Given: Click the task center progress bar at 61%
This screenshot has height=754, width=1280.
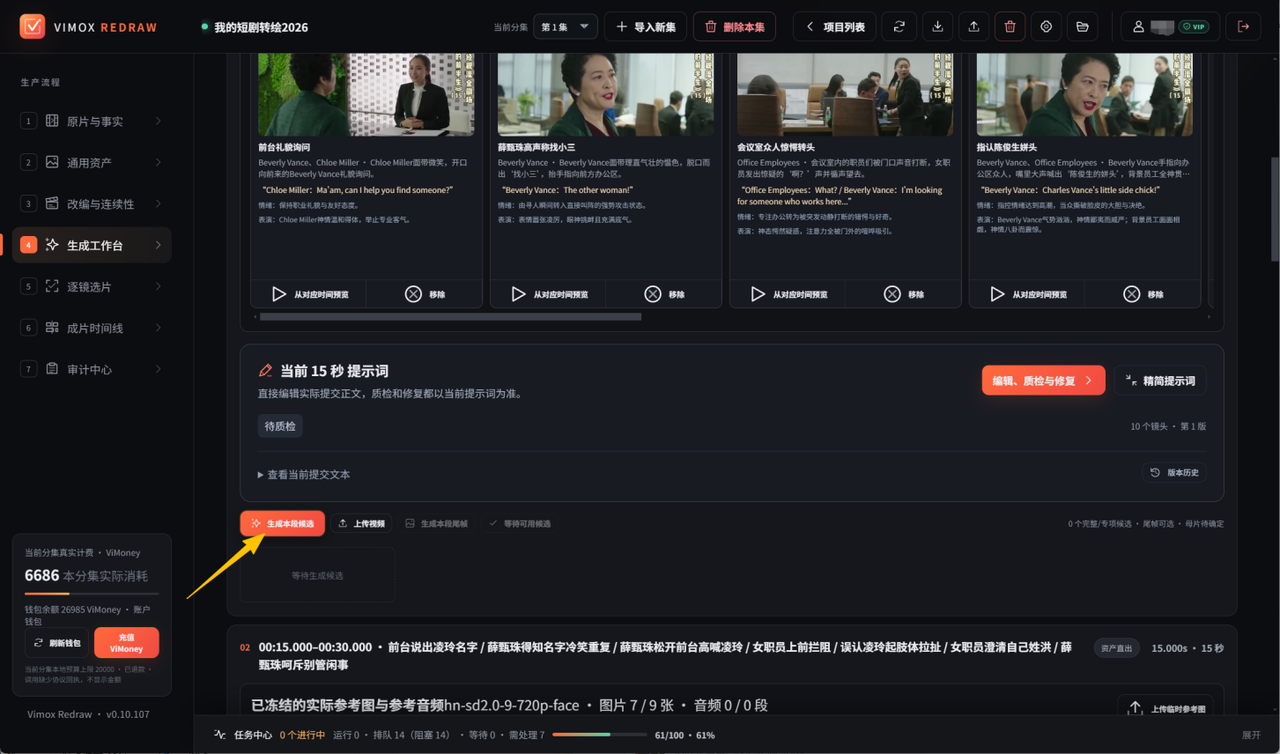Looking at the screenshot, I should (598, 735).
